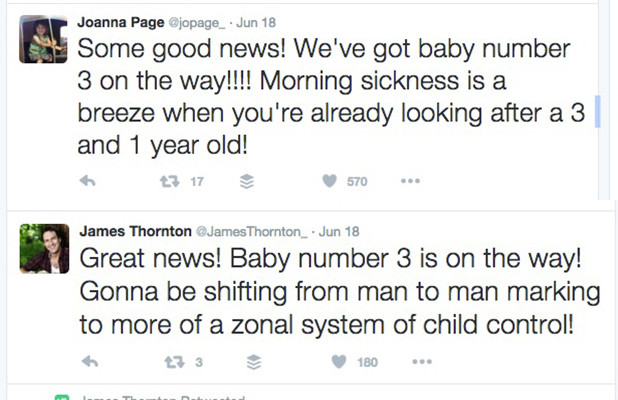Open more options on Joanna Page's tweet

(410, 181)
